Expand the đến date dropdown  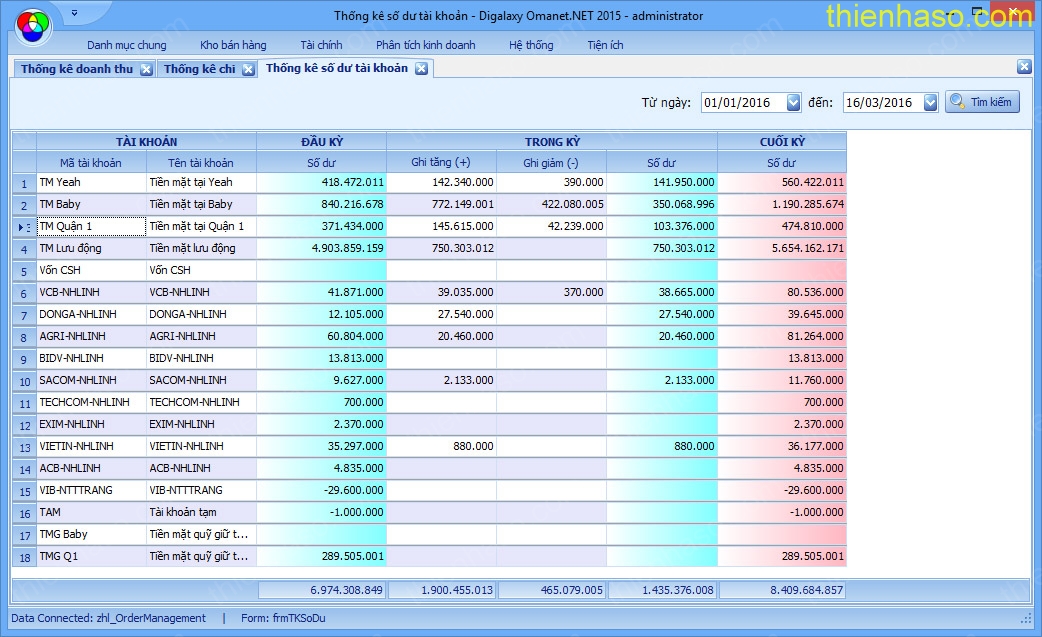931,102
